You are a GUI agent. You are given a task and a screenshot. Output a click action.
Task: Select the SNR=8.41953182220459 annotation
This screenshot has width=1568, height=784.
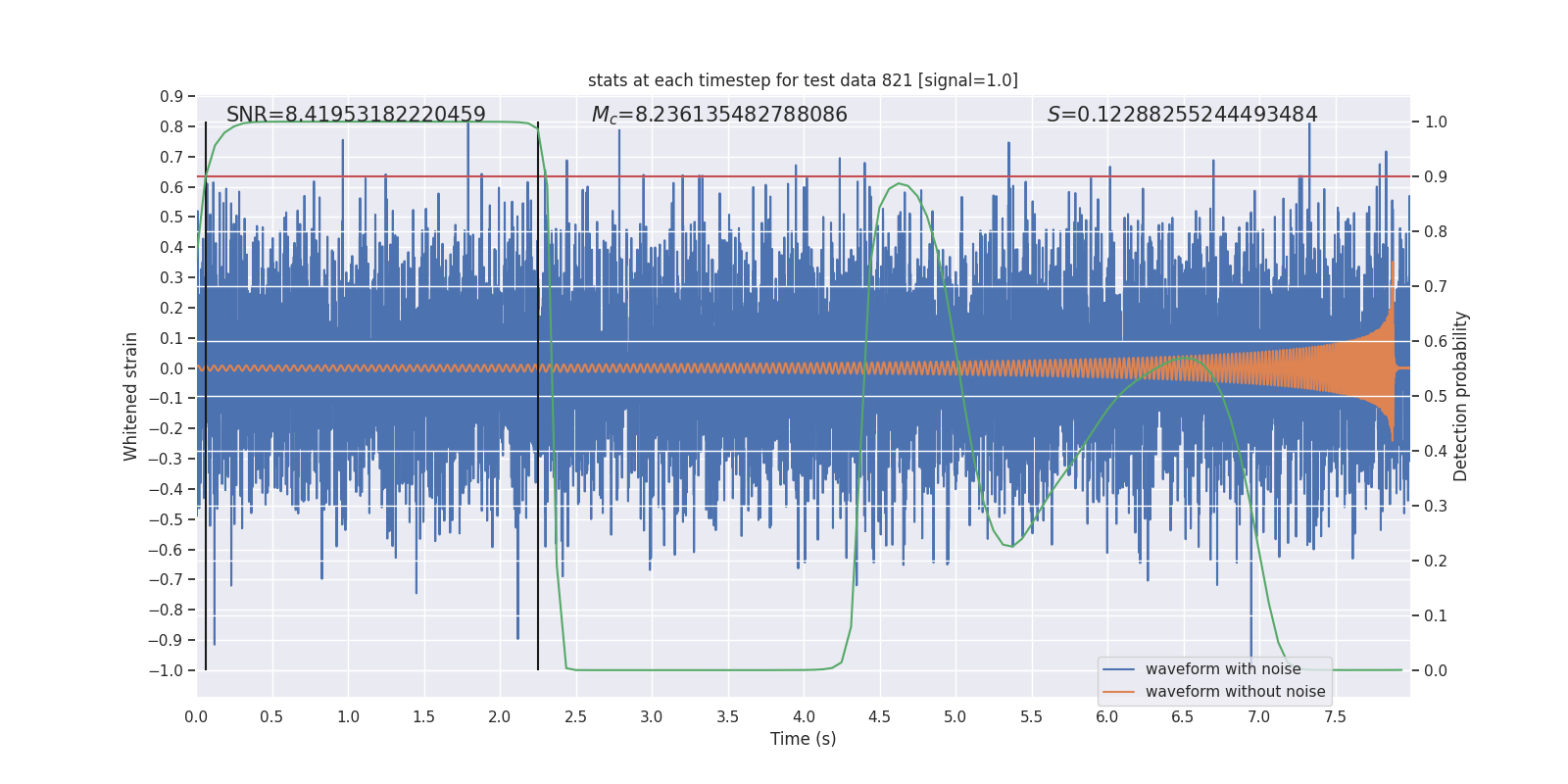click(x=356, y=115)
